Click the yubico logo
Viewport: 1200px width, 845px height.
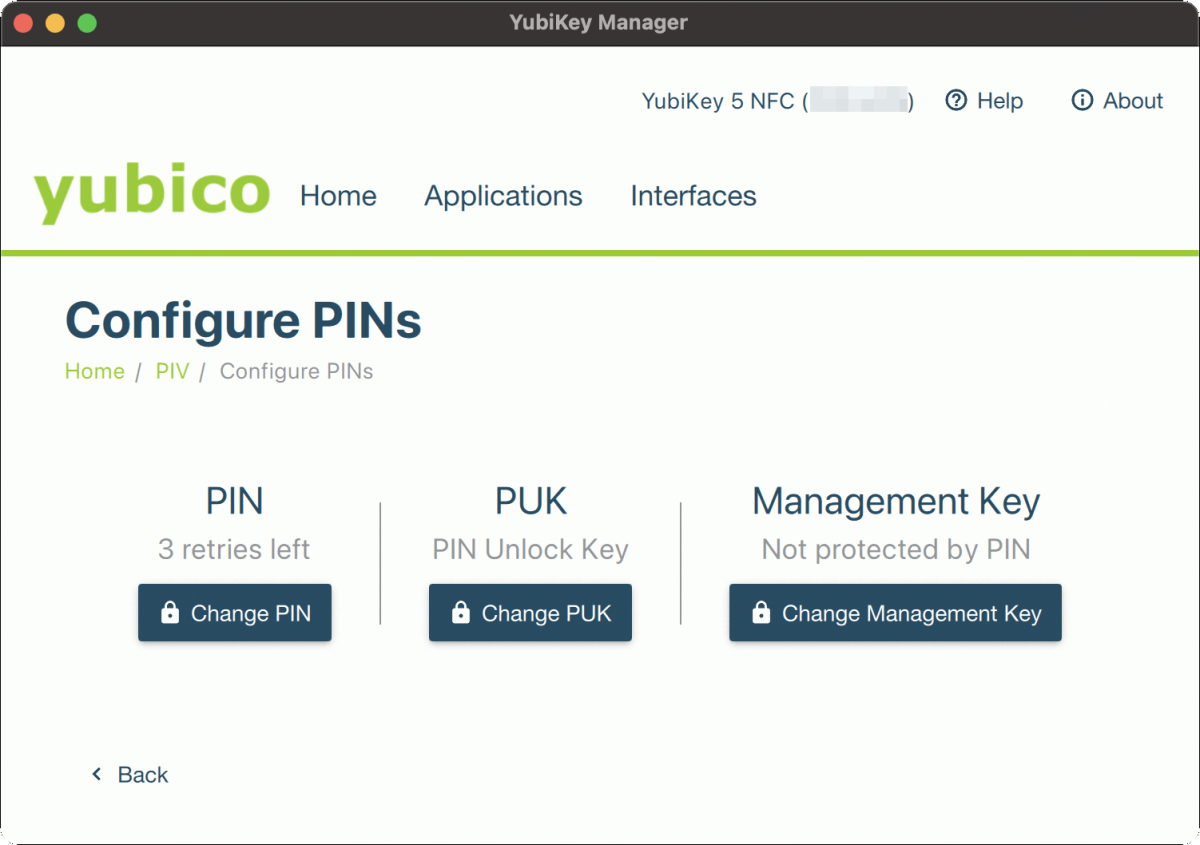(x=151, y=190)
